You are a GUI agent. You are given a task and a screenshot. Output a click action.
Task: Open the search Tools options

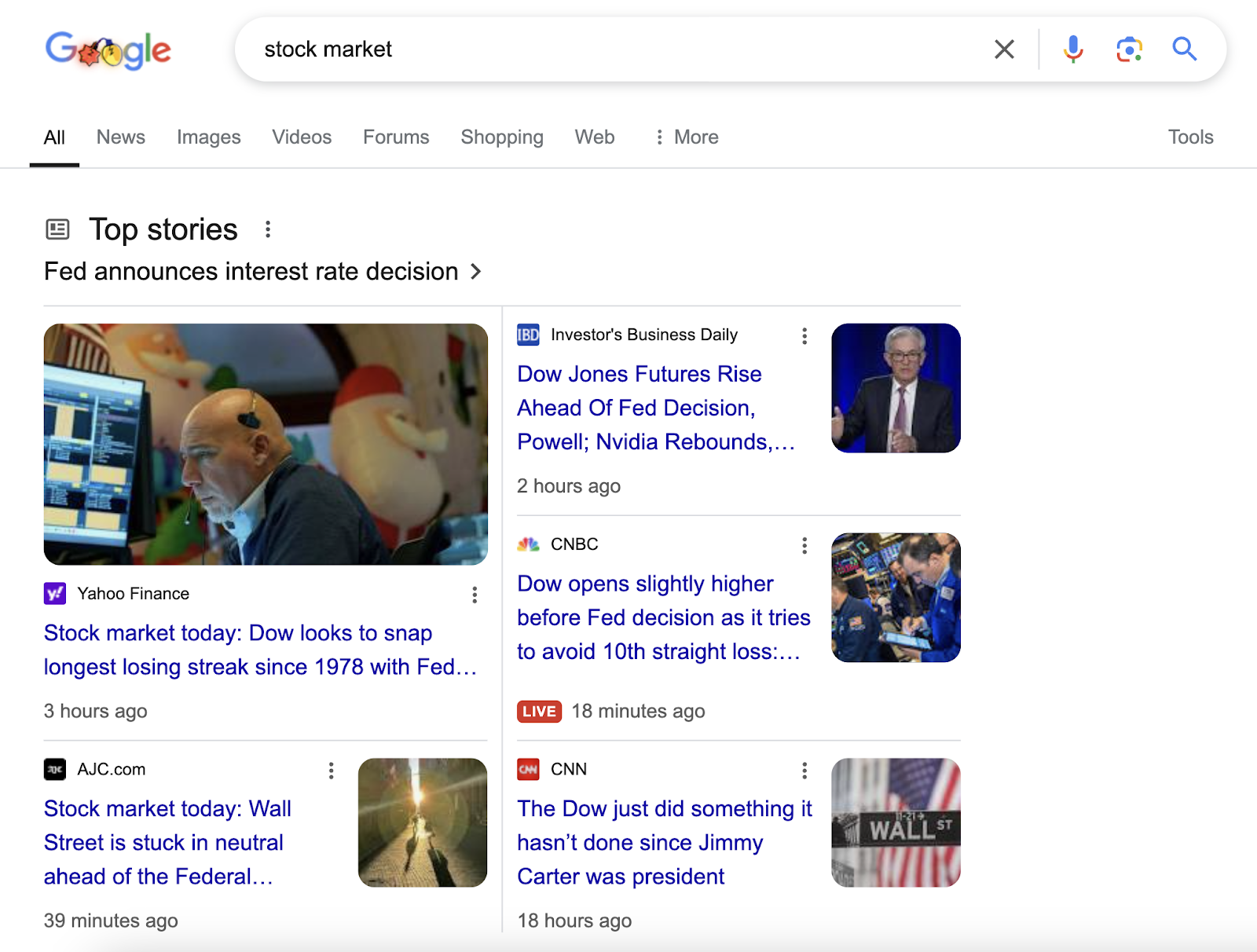point(1190,137)
